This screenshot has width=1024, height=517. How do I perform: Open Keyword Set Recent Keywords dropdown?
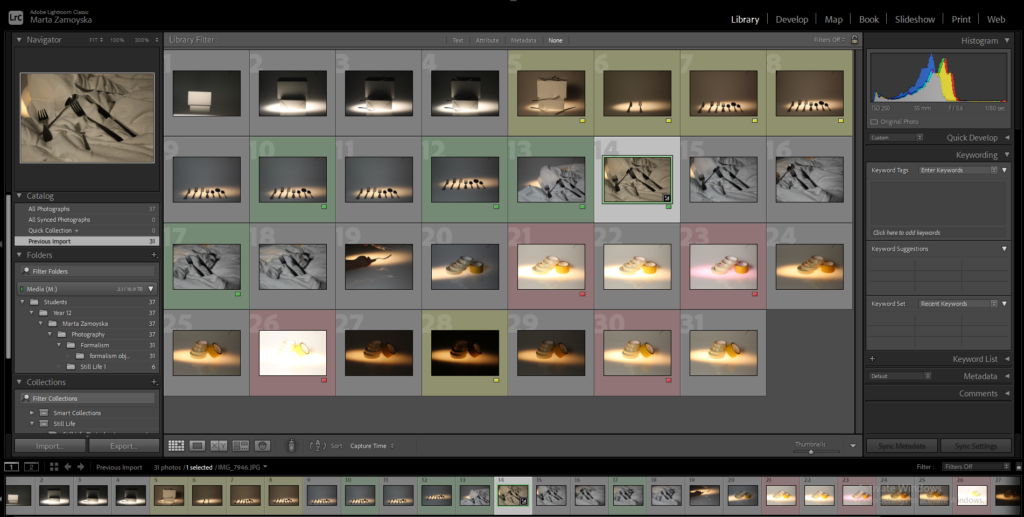pyautogui.click(x=959, y=304)
